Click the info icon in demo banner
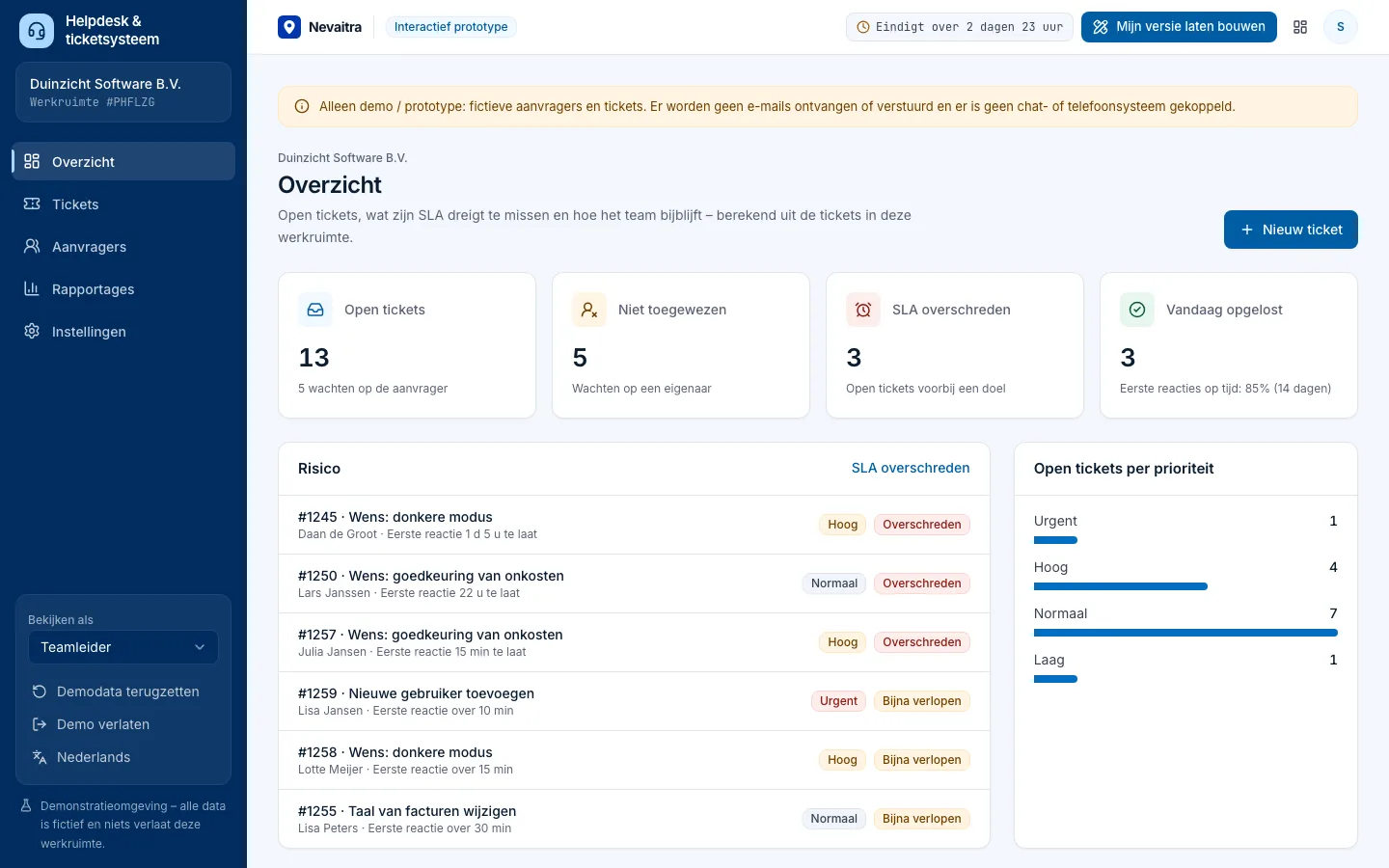The width and height of the screenshot is (1389, 868). tap(302, 106)
